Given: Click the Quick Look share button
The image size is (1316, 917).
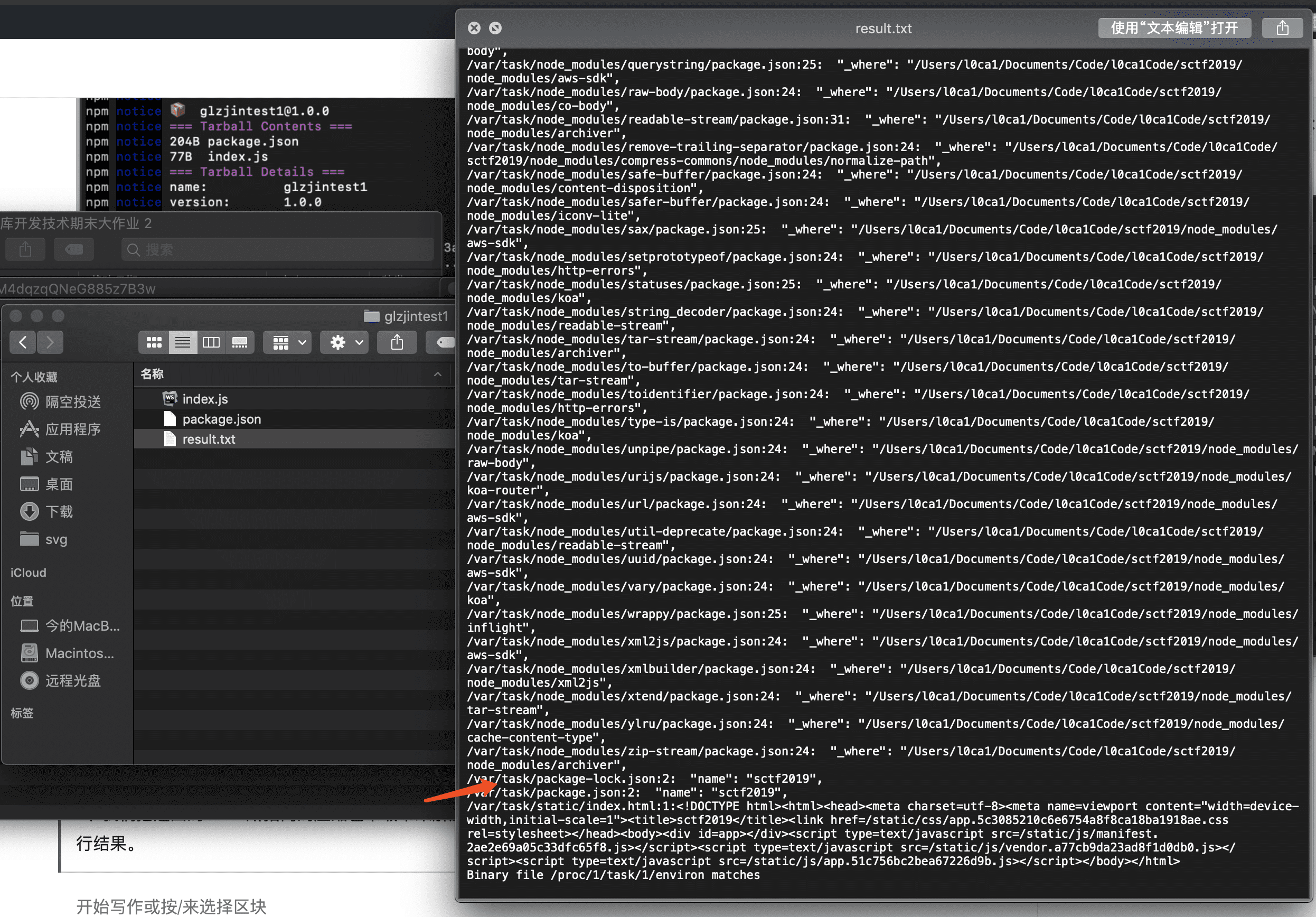Looking at the screenshot, I should click(1282, 27).
